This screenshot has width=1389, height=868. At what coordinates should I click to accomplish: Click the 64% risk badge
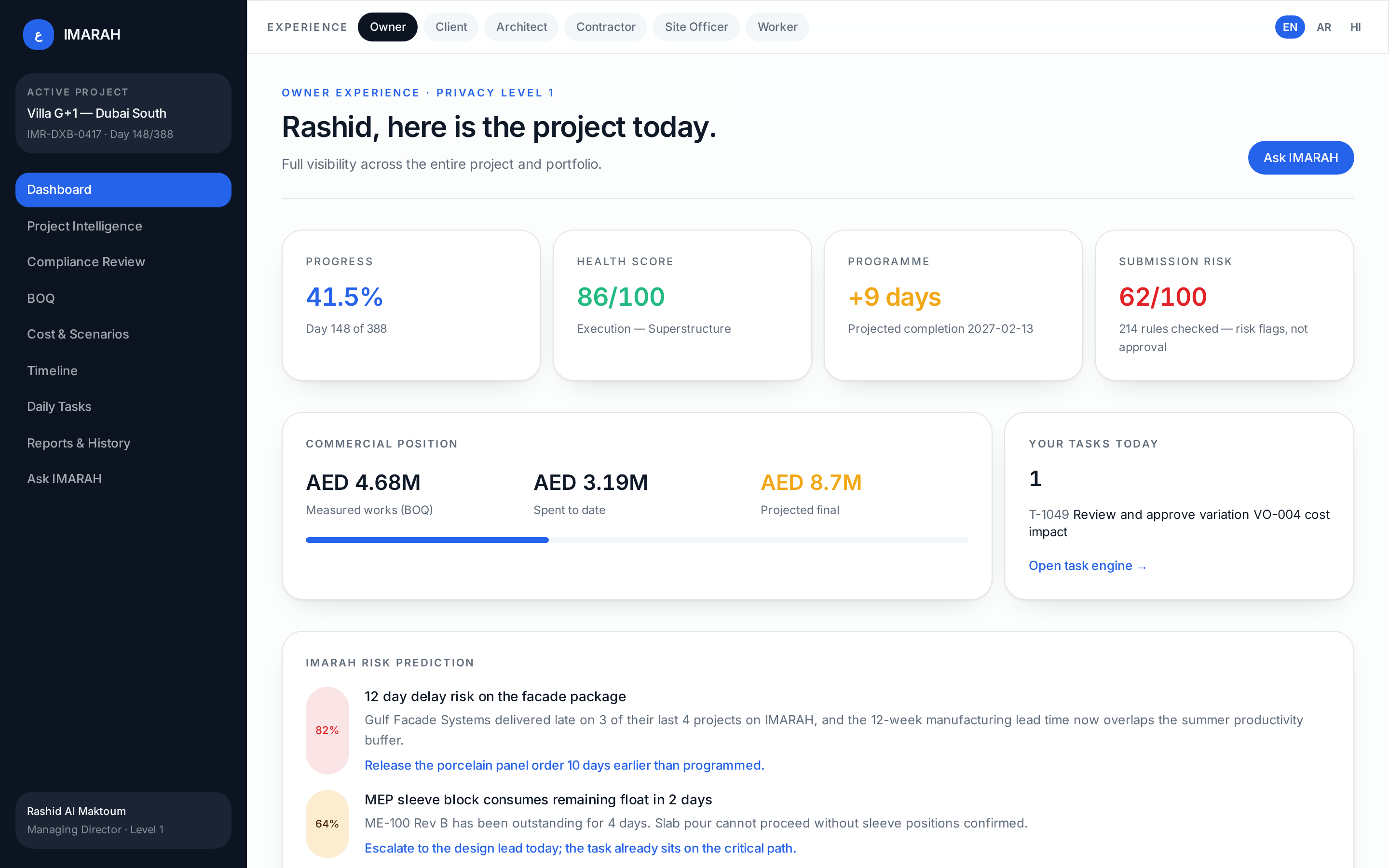click(x=327, y=824)
